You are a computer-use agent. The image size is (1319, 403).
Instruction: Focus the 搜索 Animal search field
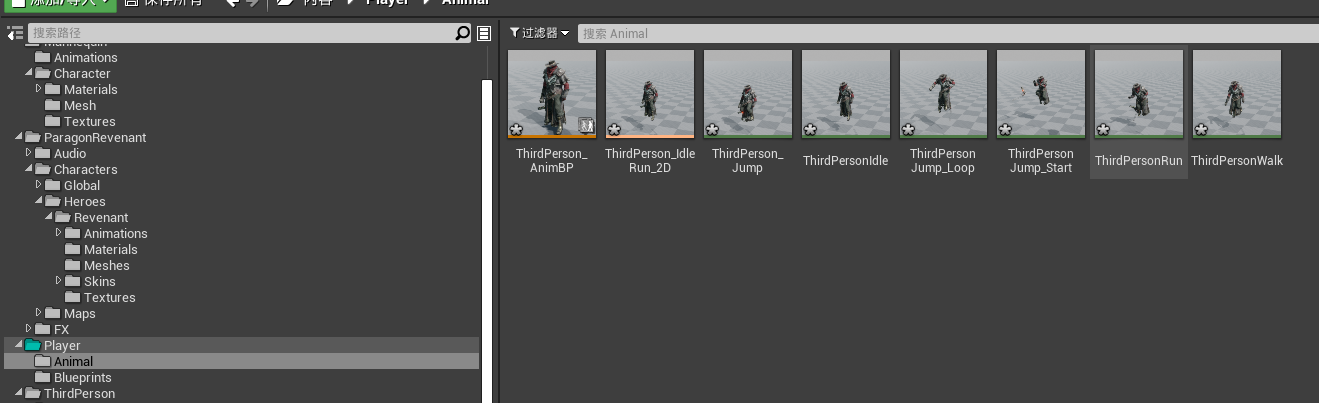(948, 33)
